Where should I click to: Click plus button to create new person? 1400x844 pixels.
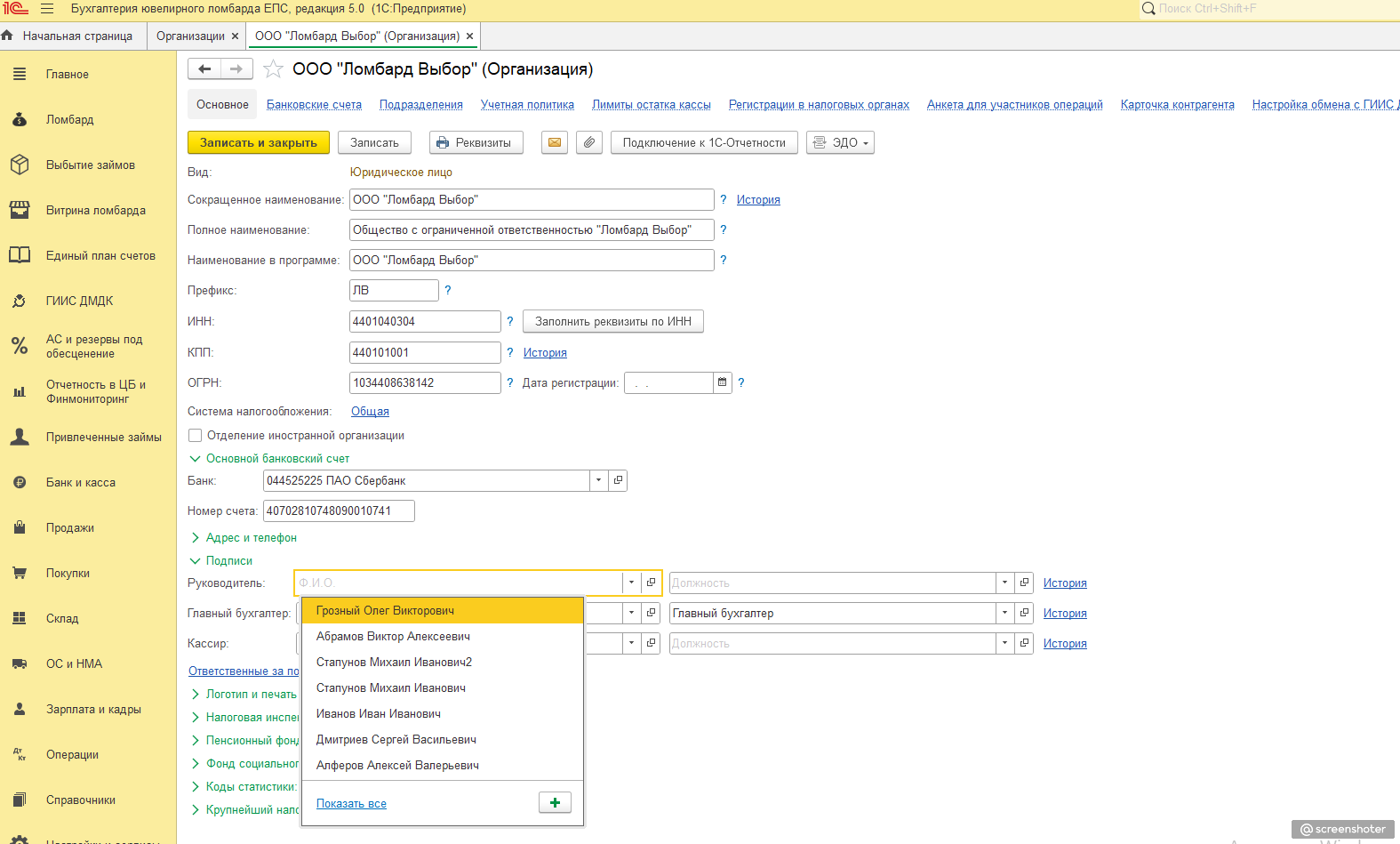[x=555, y=803]
